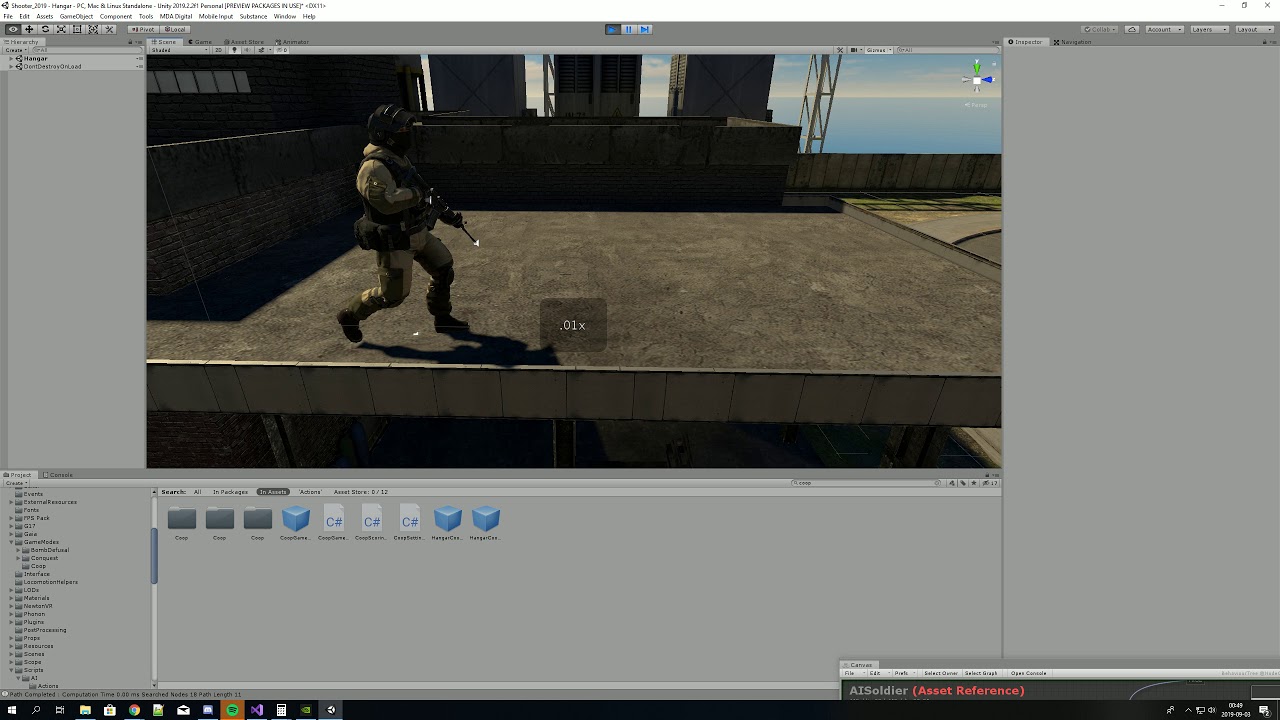Expand DontDestroyOnLoad in Hierarchy
This screenshot has height=720, width=1280.
11,67
